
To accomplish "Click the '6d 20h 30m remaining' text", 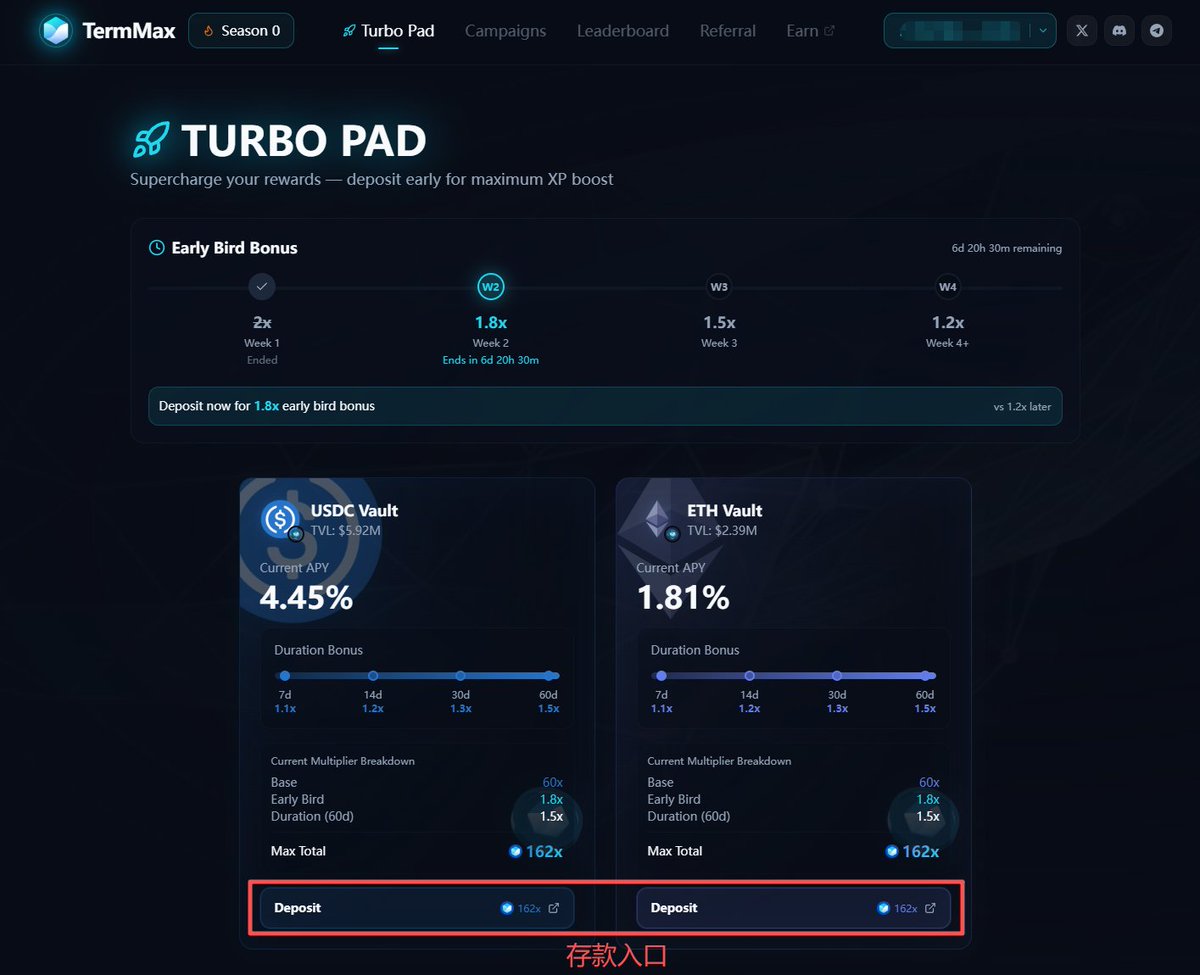I will [1007, 248].
